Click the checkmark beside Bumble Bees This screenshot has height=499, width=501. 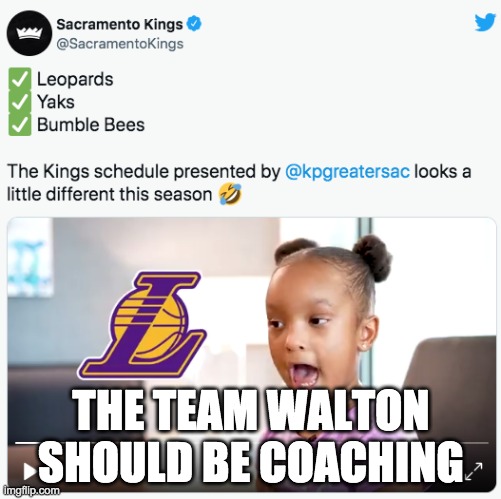tap(20, 125)
